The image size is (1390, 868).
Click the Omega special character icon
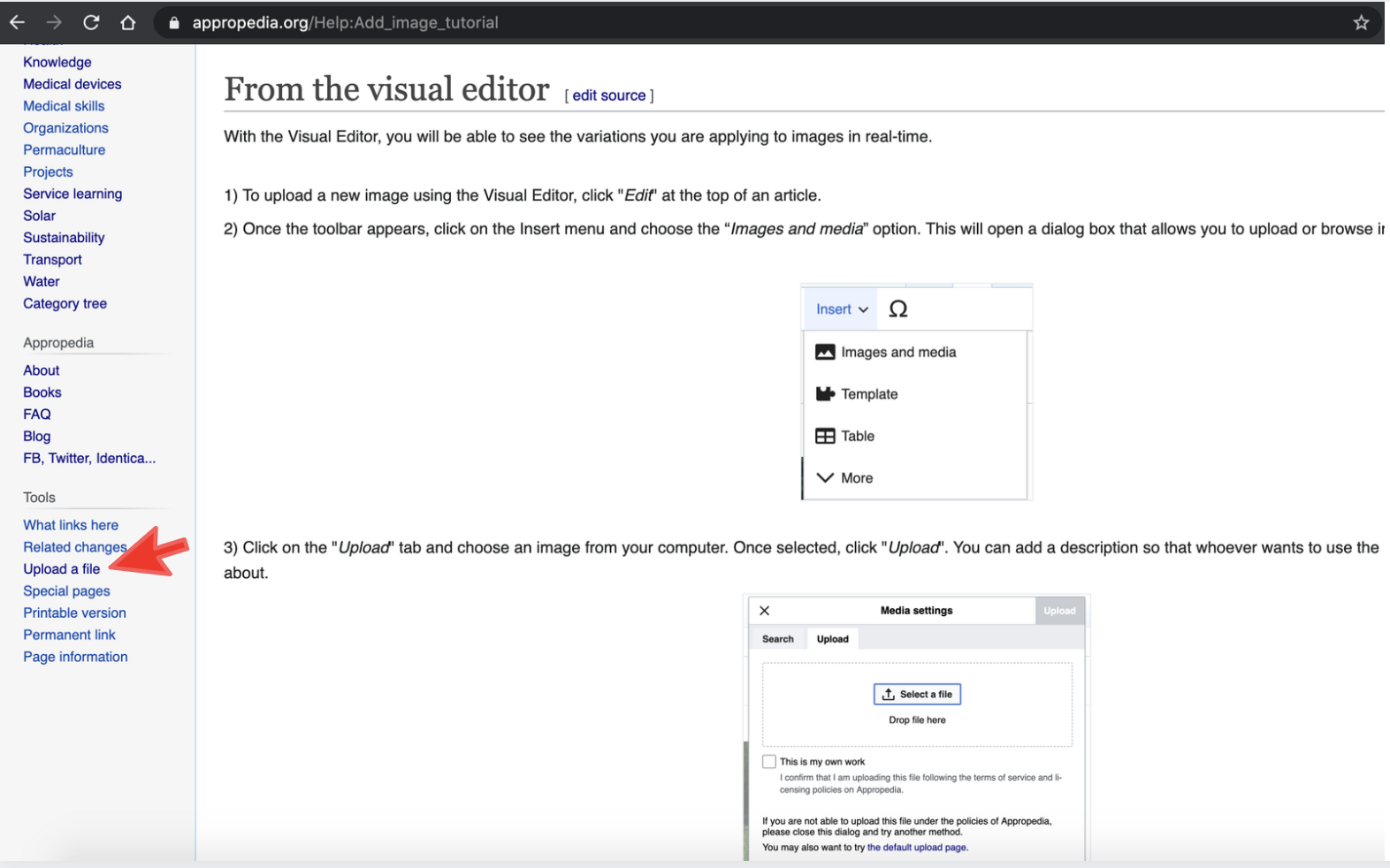(x=897, y=309)
